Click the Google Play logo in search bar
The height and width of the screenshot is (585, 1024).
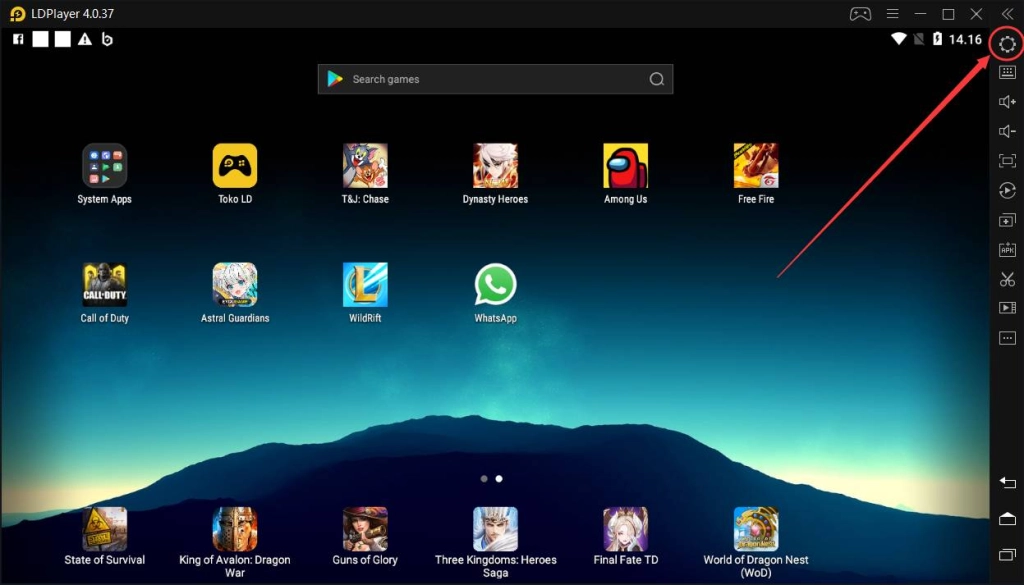pyautogui.click(x=335, y=79)
